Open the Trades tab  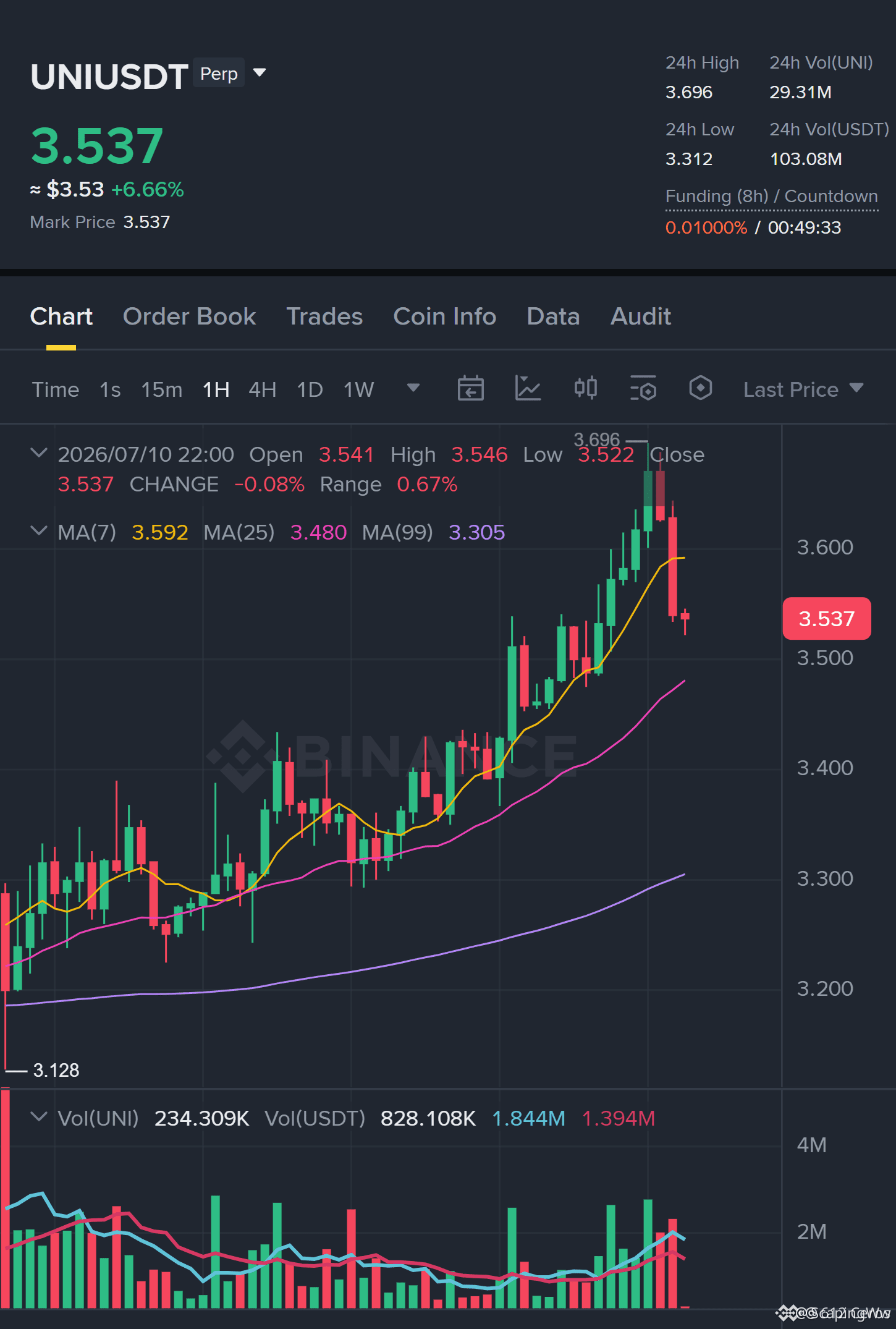324,316
